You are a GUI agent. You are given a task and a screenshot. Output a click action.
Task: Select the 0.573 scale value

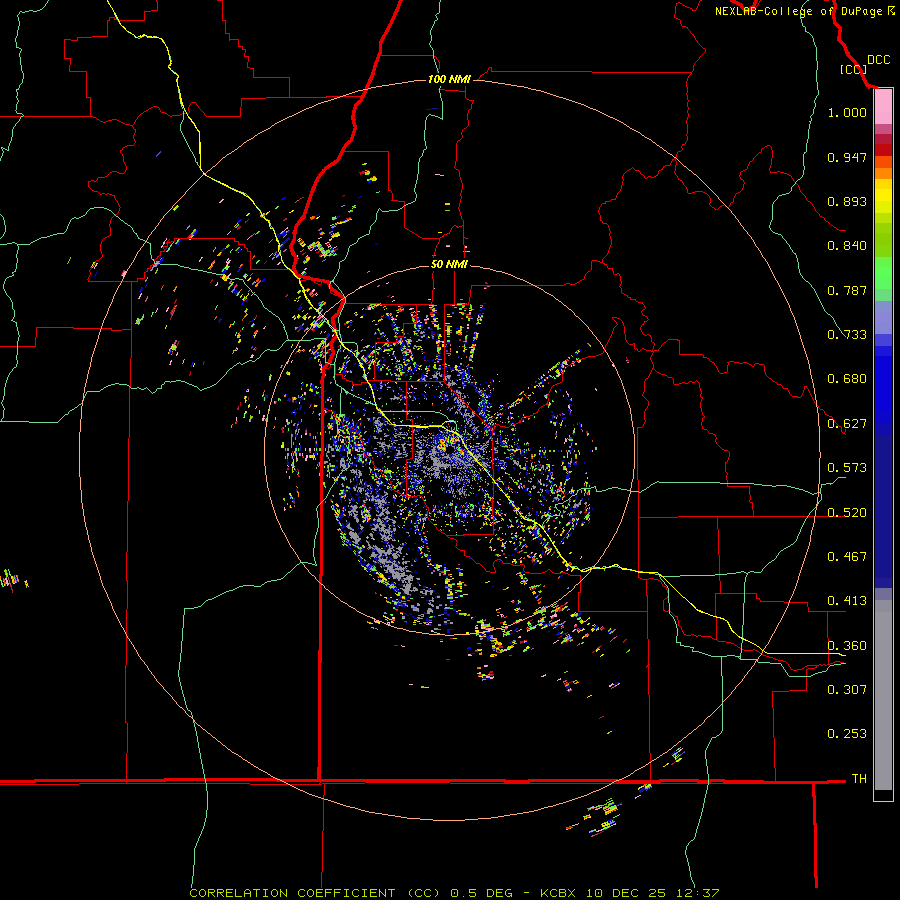pyautogui.click(x=847, y=468)
